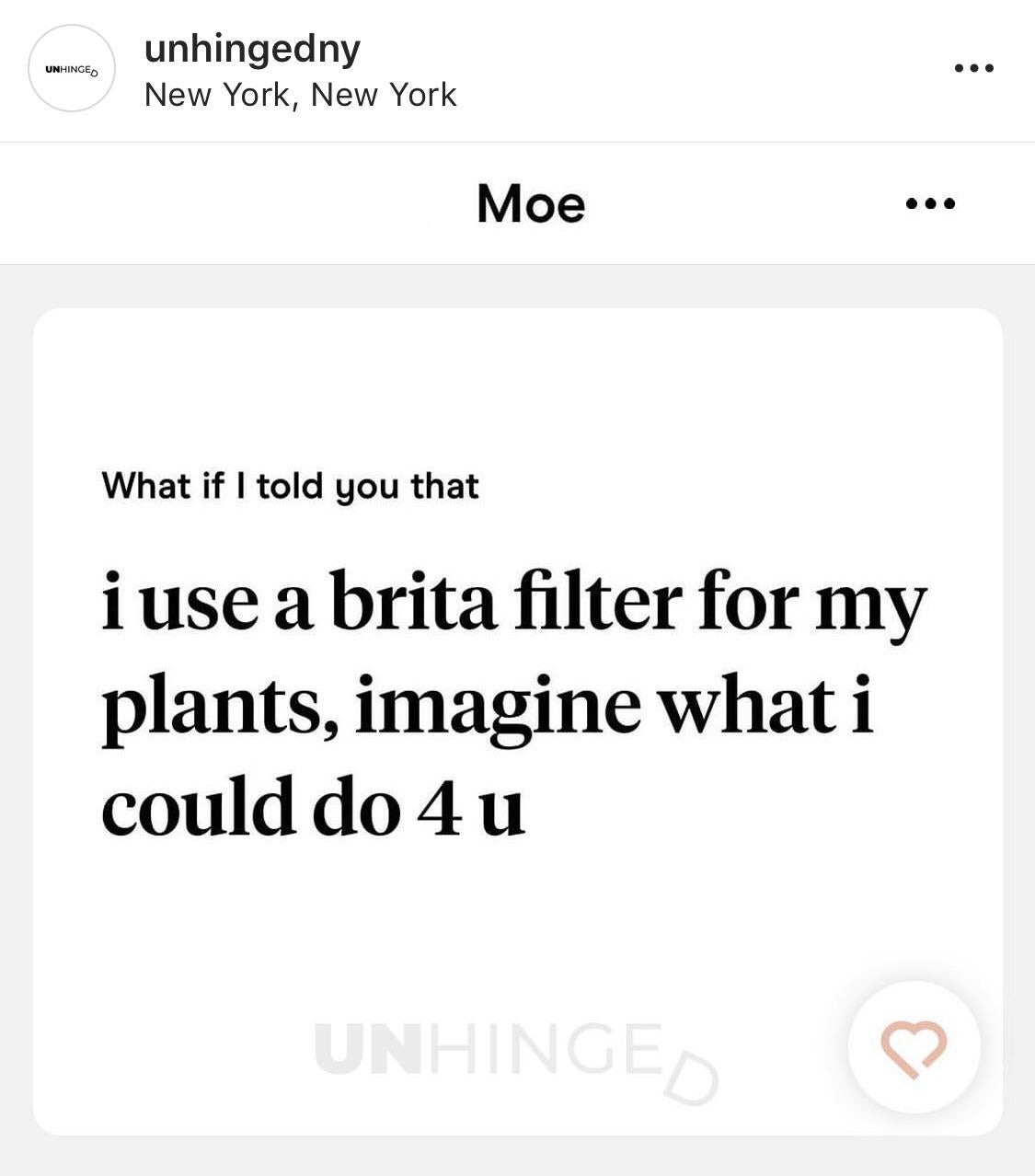Like the prompt with the heart button

(x=914, y=1047)
